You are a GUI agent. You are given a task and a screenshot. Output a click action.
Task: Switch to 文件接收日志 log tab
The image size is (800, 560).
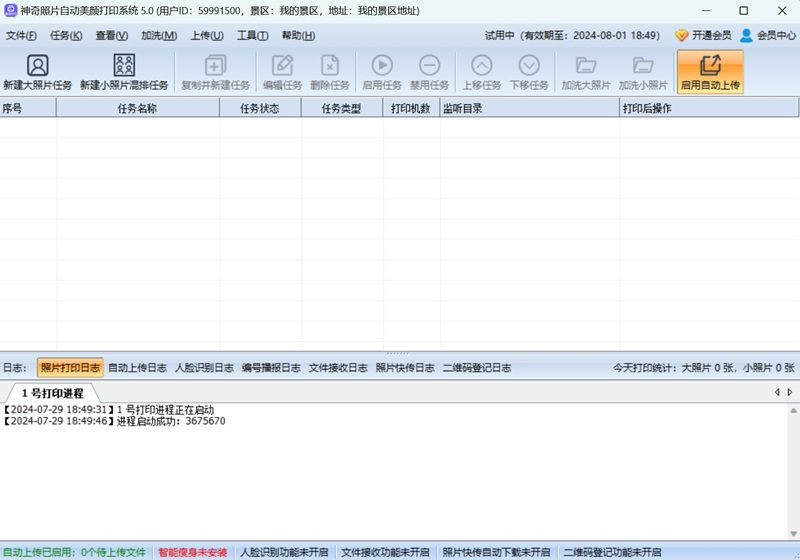338,368
